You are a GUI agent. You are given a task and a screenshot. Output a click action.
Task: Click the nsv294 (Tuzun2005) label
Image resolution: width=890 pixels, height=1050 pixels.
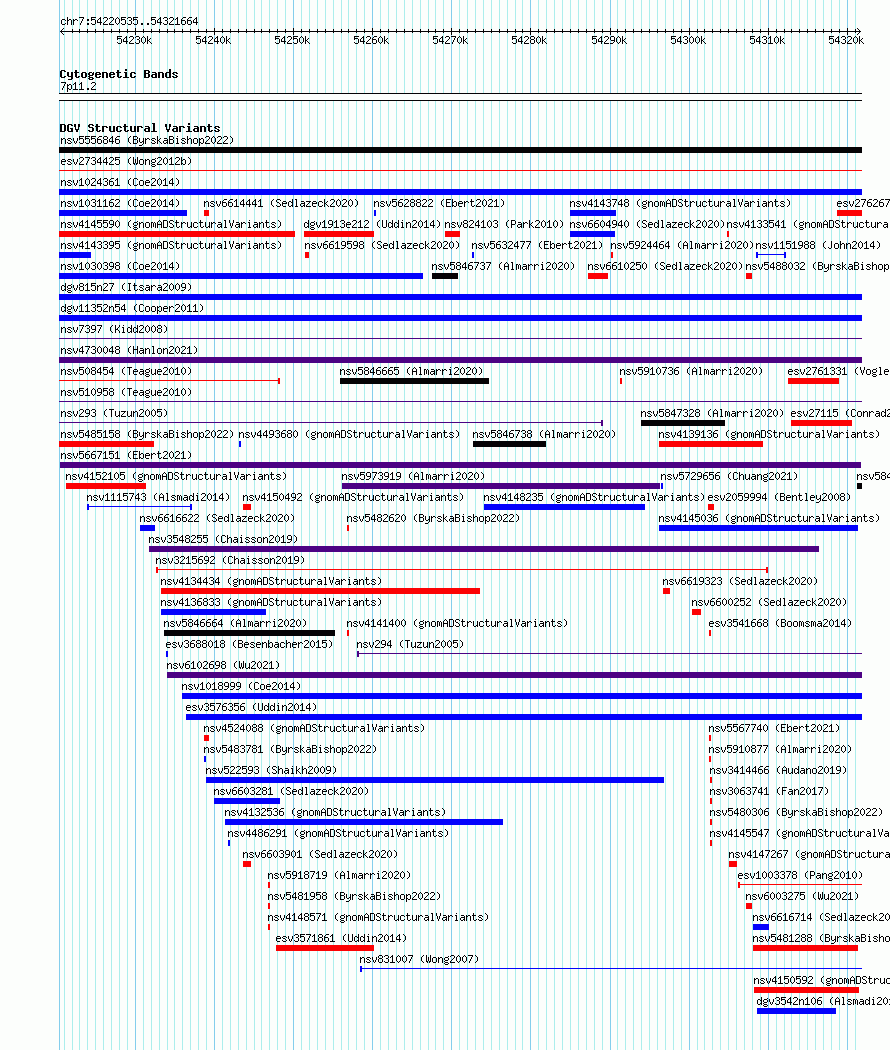pos(410,645)
